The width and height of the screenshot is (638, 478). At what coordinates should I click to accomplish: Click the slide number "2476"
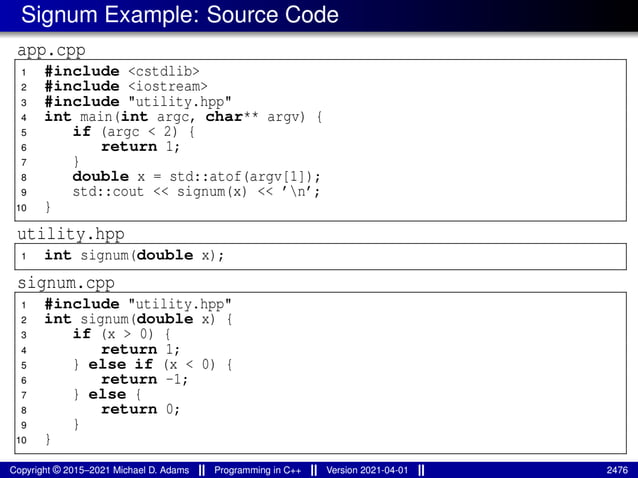pyautogui.click(x=617, y=470)
